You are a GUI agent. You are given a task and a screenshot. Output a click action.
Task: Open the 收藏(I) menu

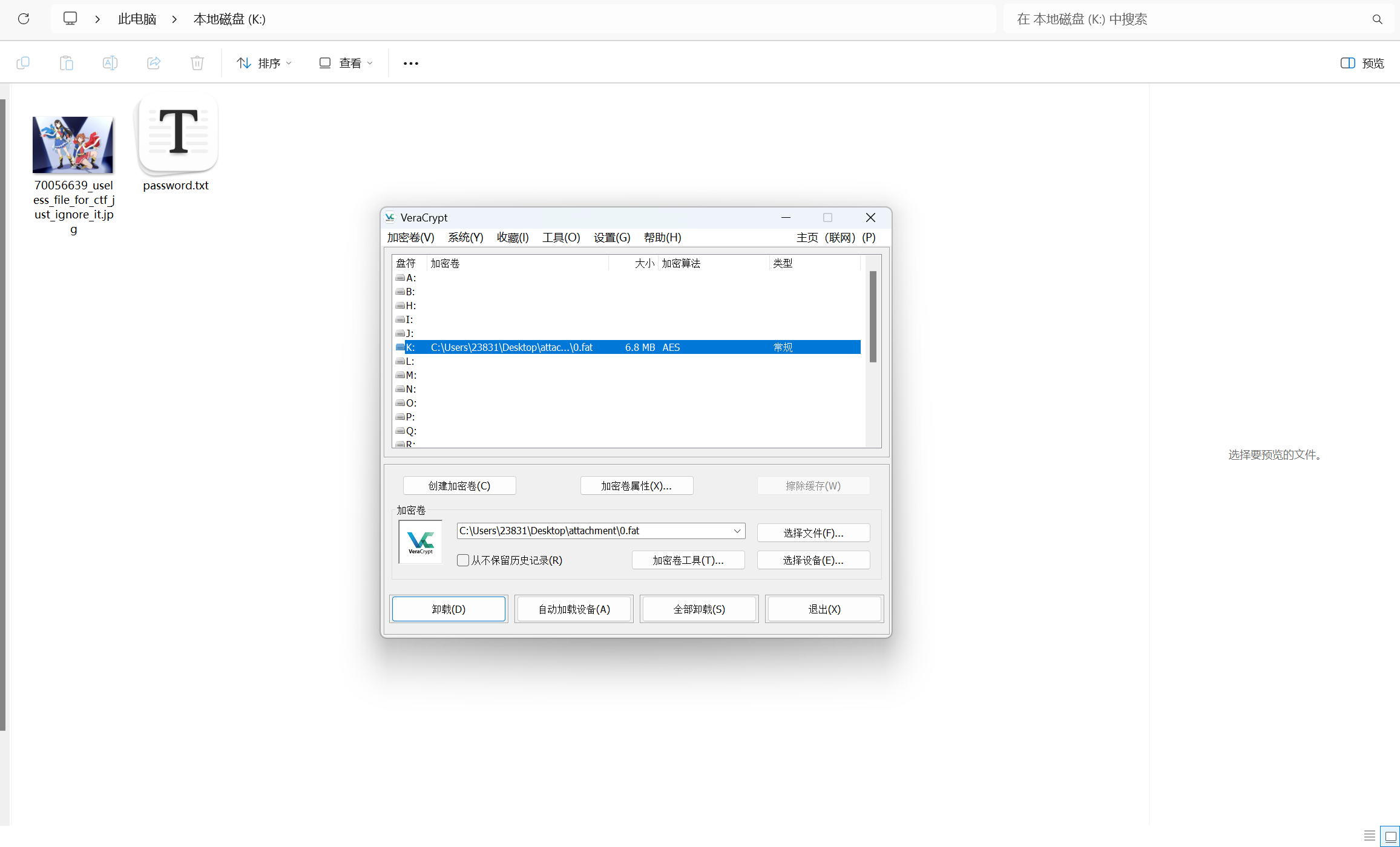(513, 238)
